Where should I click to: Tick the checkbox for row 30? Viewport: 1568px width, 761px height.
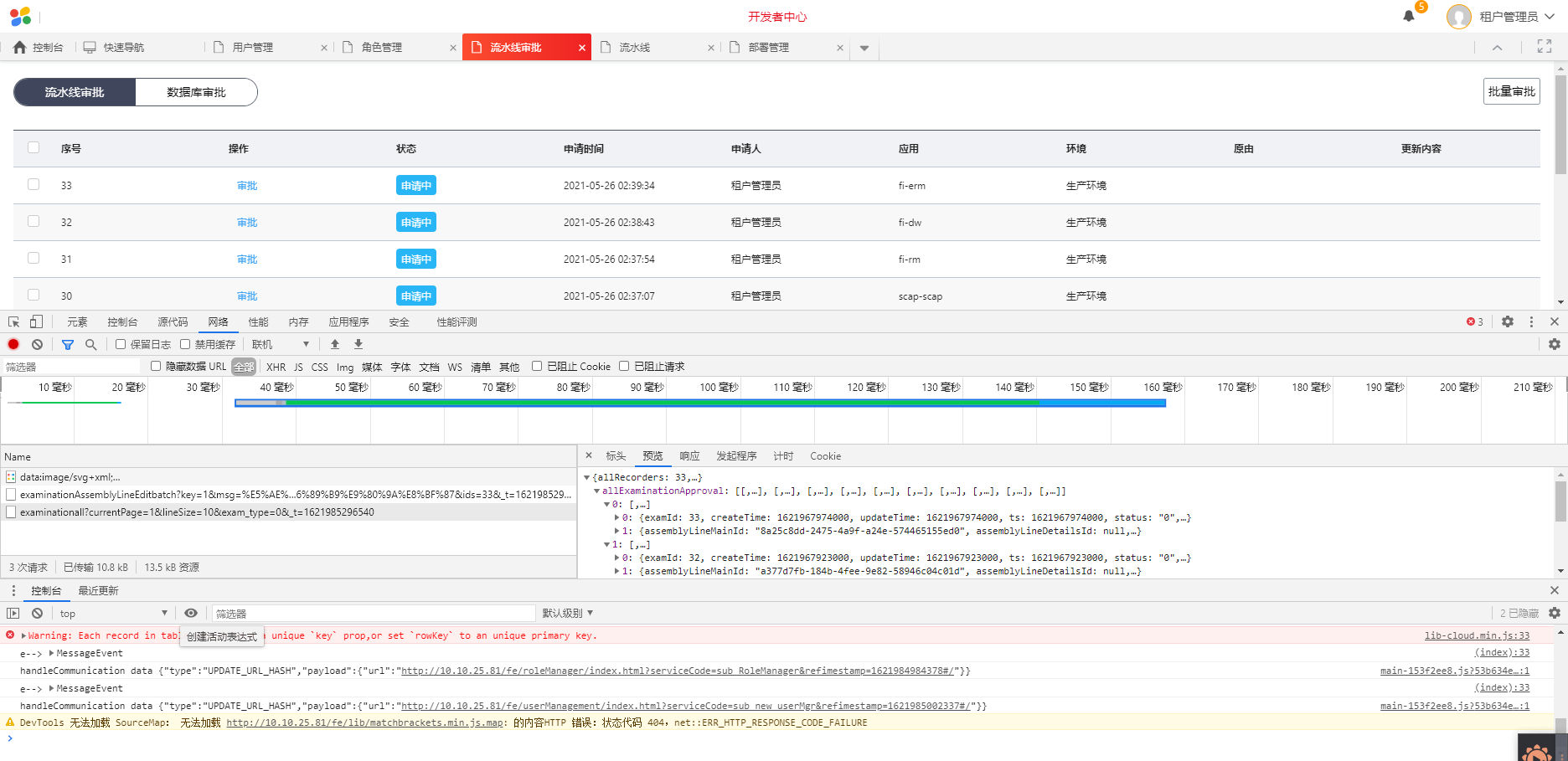pos(34,295)
